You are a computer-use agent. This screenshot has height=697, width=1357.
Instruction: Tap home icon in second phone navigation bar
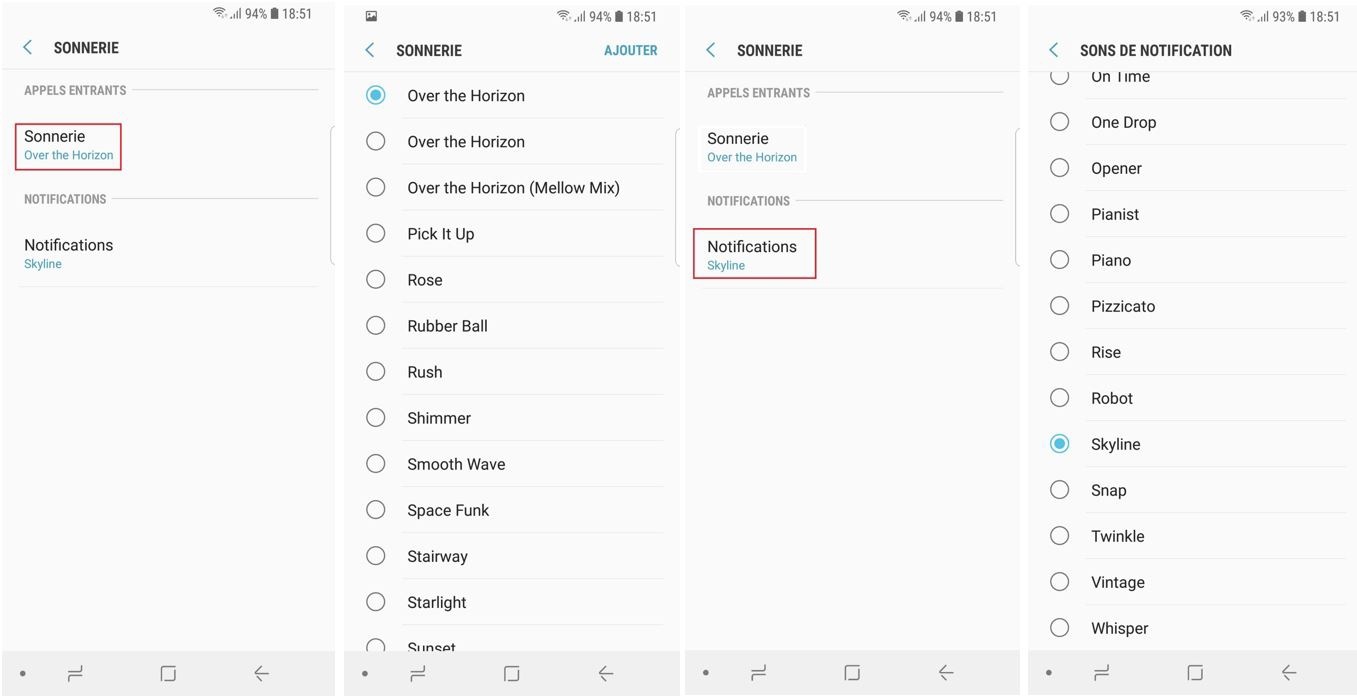coord(511,674)
